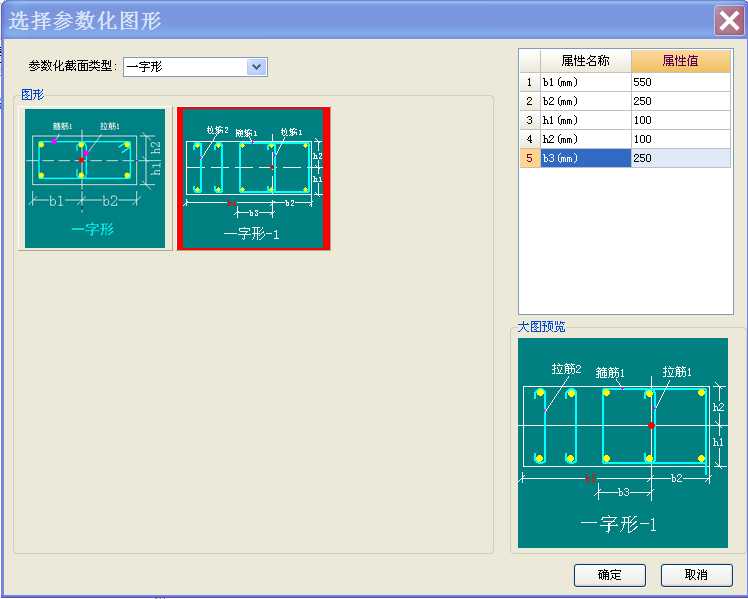Open the 参数化截面类型 dropdown arrow
Viewport: 748px width, 599px height.
pyautogui.click(x=257, y=67)
